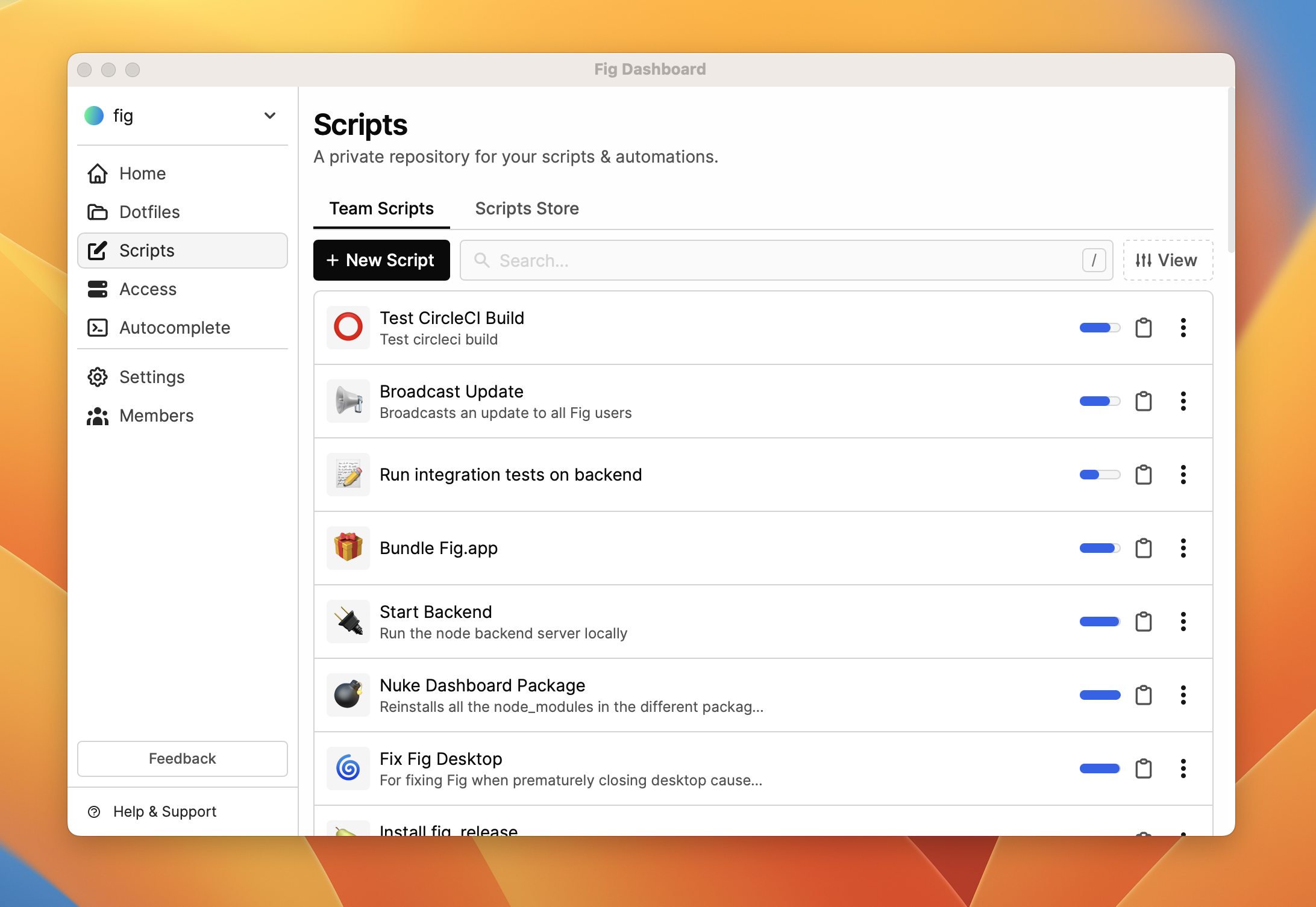The height and width of the screenshot is (907, 1316).
Task: Click the Fix Fig Desktop cyclone icon
Action: pyautogui.click(x=348, y=768)
